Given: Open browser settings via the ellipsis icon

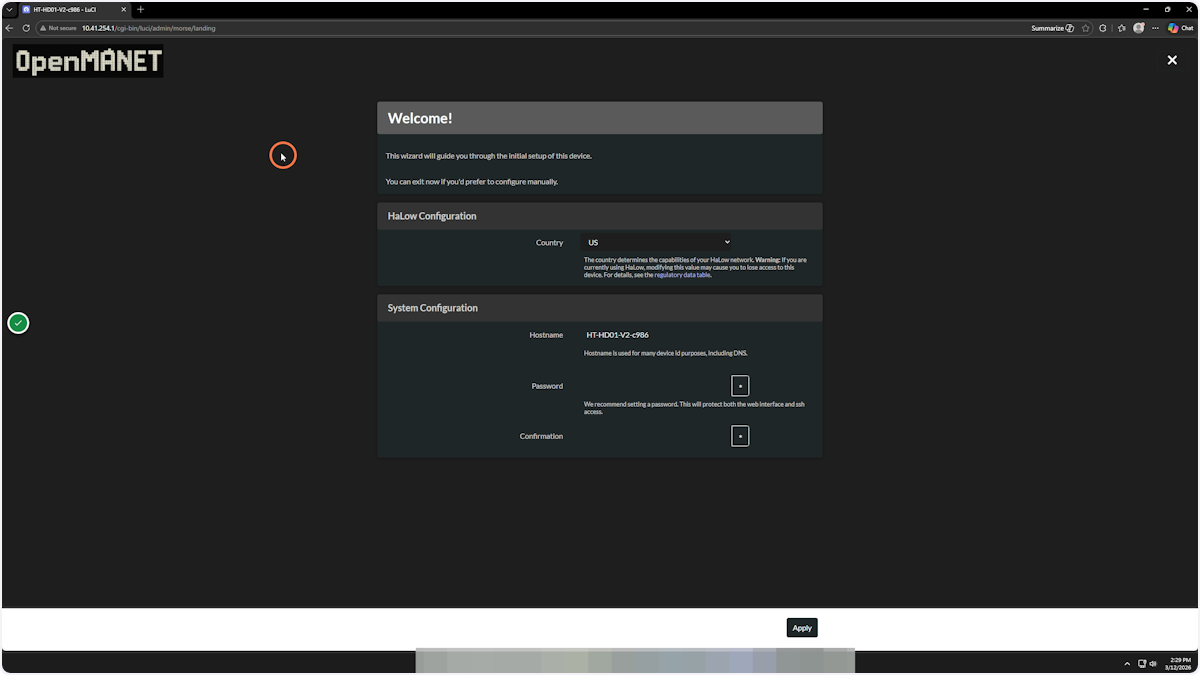Looking at the screenshot, I should coord(1156,28).
